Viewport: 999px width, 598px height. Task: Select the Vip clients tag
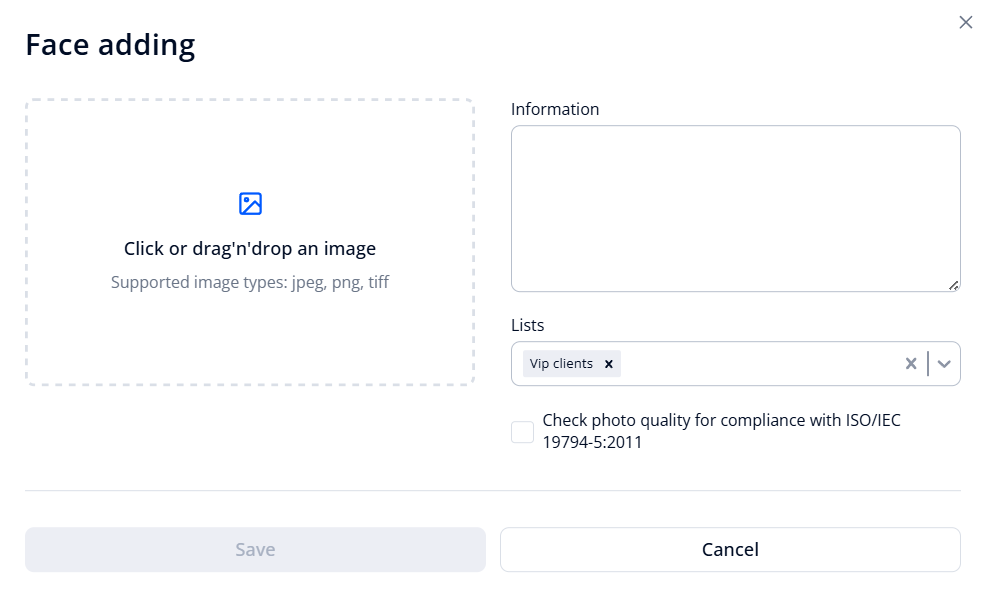[560, 363]
